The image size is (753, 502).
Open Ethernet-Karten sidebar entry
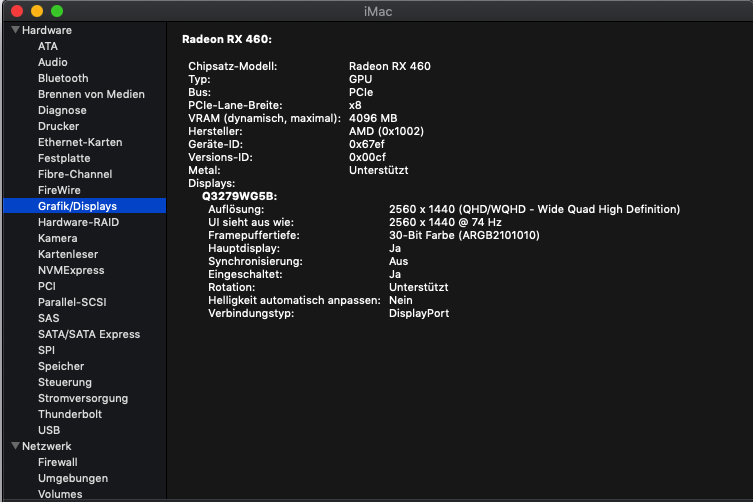coord(80,142)
